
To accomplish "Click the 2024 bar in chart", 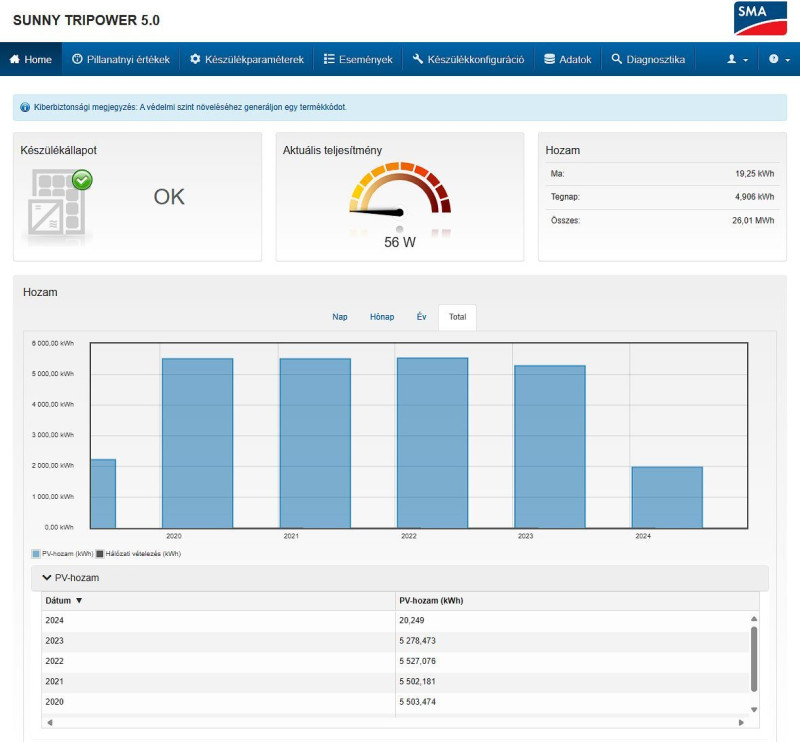I will (667, 498).
